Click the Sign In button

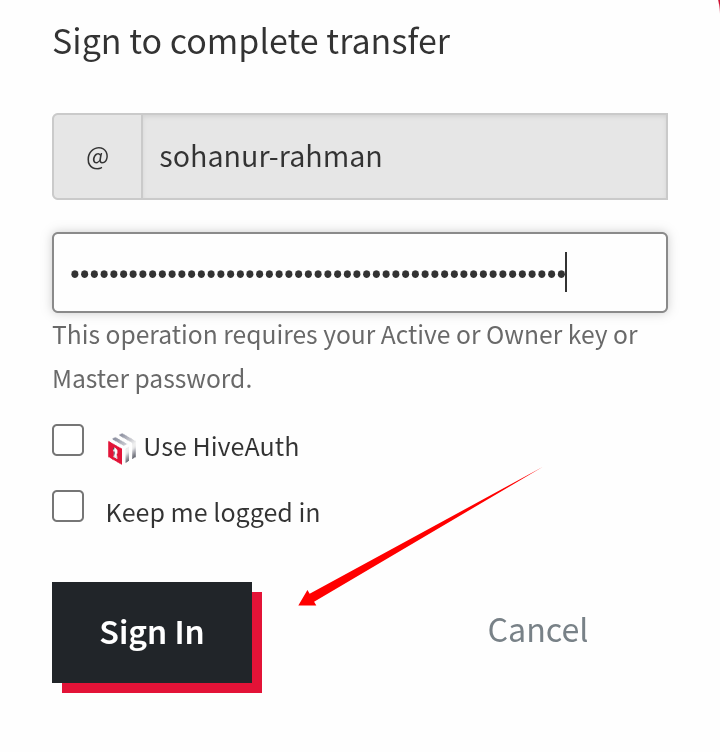pyautogui.click(x=152, y=632)
